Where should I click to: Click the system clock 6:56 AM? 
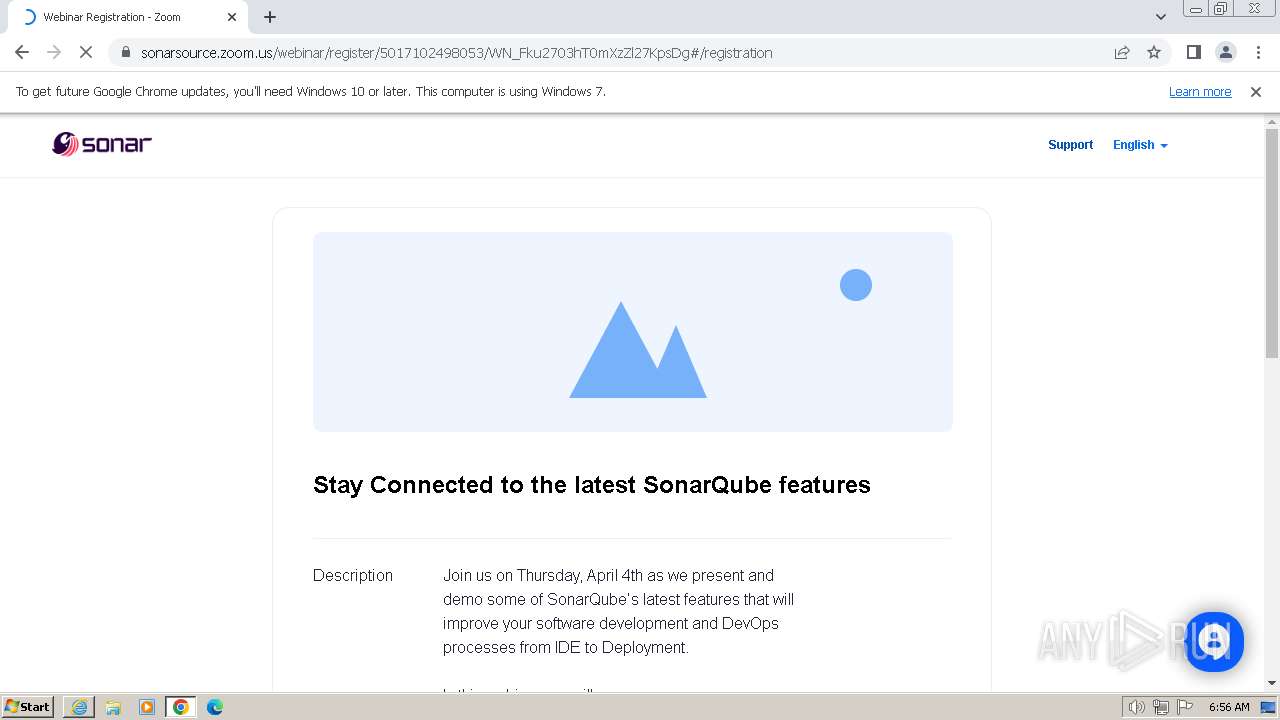pyautogui.click(x=1229, y=707)
